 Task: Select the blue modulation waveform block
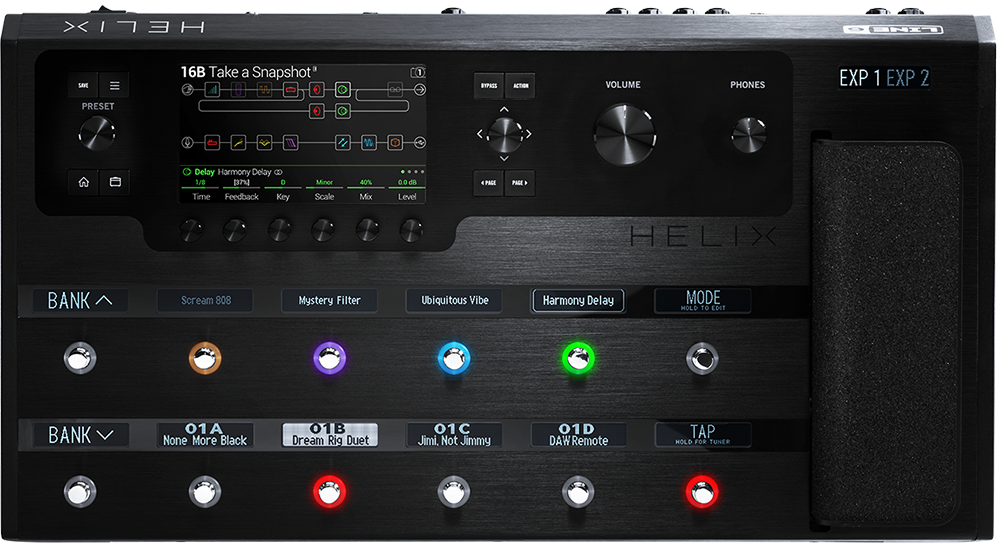click(369, 143)
